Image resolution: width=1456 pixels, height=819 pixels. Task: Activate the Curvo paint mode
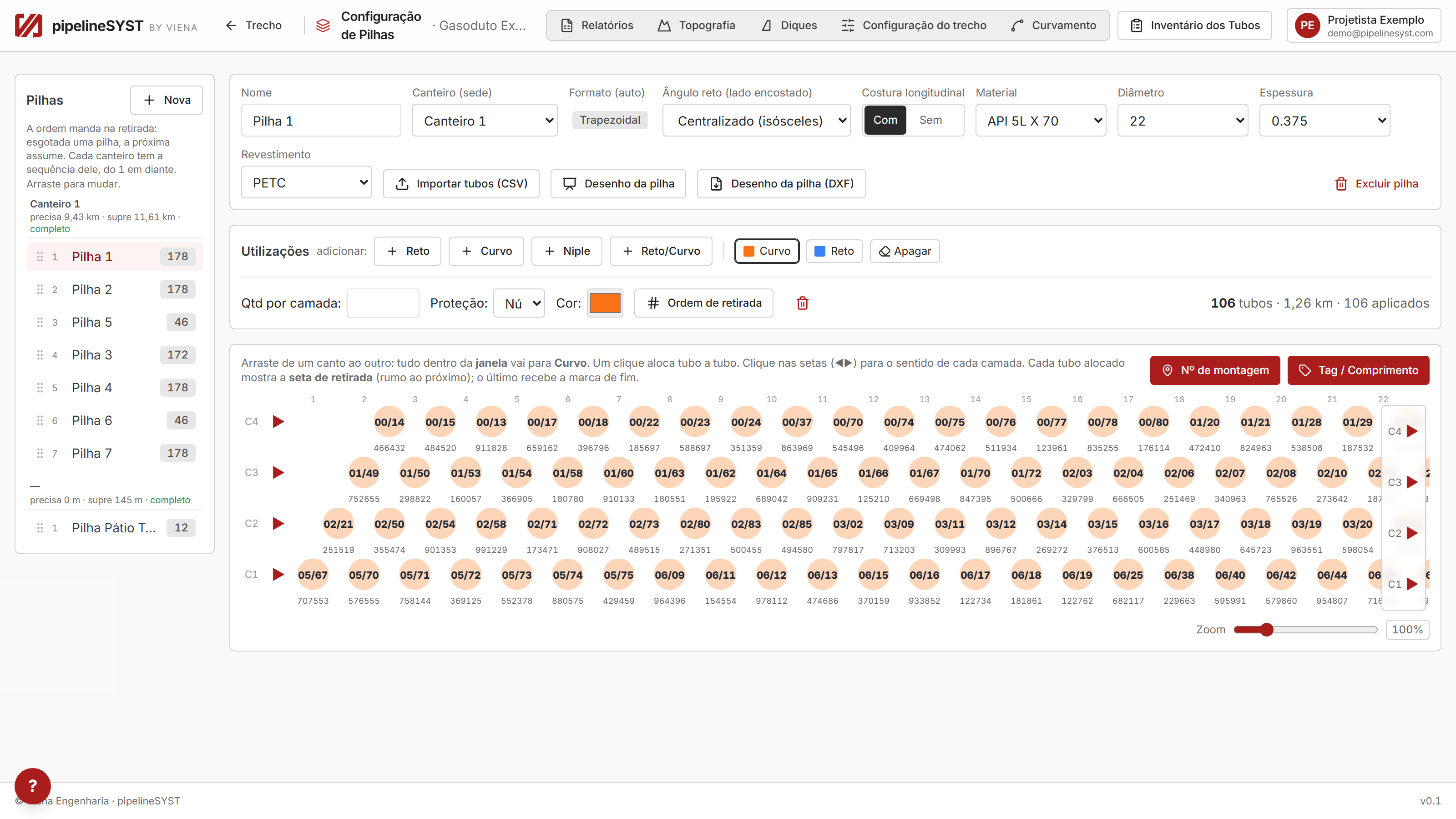pyautogui.click(x=766, y=251)
